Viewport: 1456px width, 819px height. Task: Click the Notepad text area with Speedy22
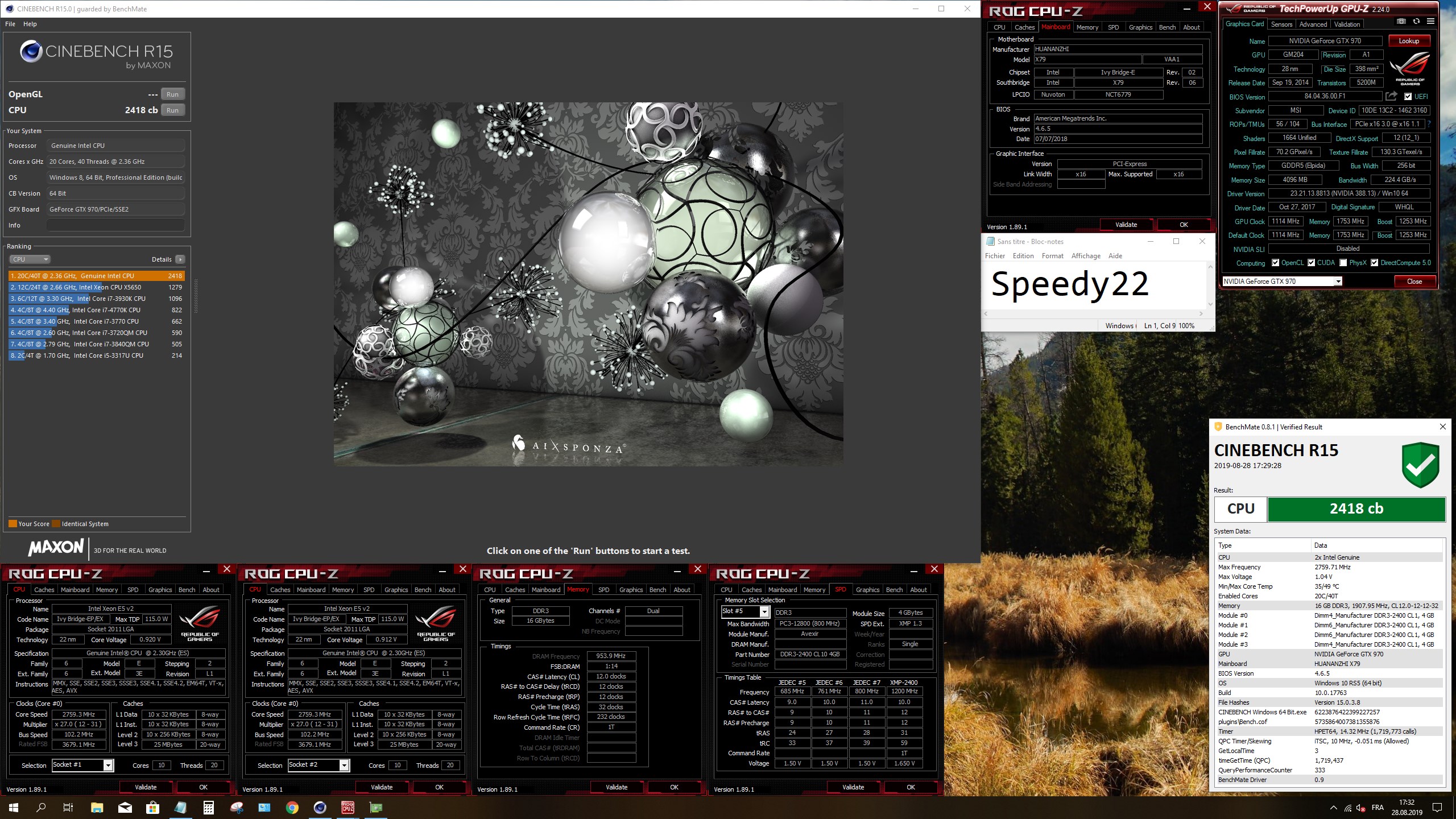tap(1094, 285)
